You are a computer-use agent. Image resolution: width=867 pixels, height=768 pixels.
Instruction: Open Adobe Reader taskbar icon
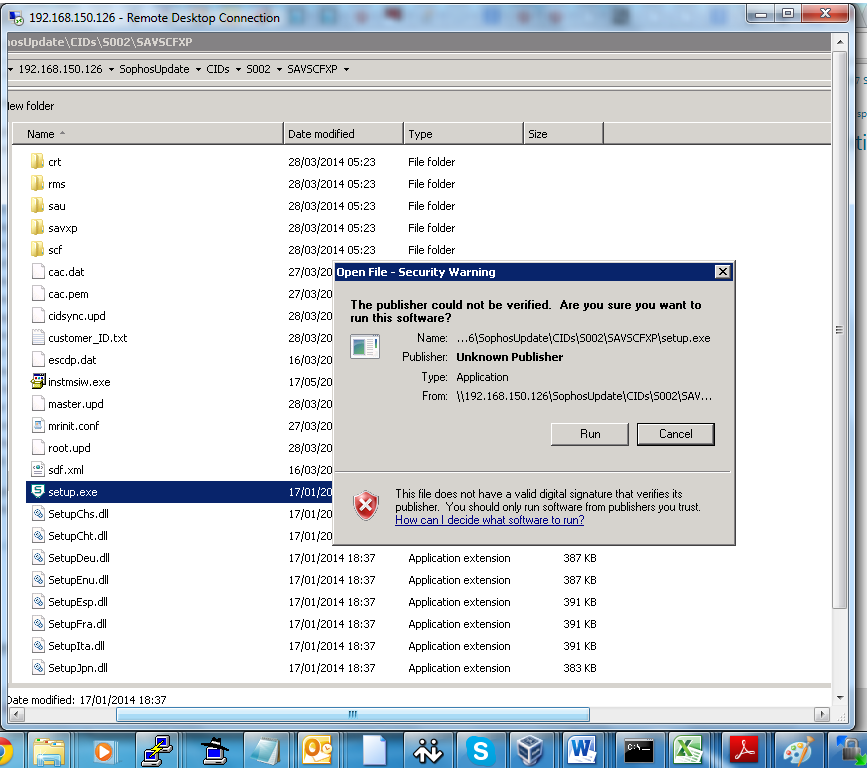(744, 751)
